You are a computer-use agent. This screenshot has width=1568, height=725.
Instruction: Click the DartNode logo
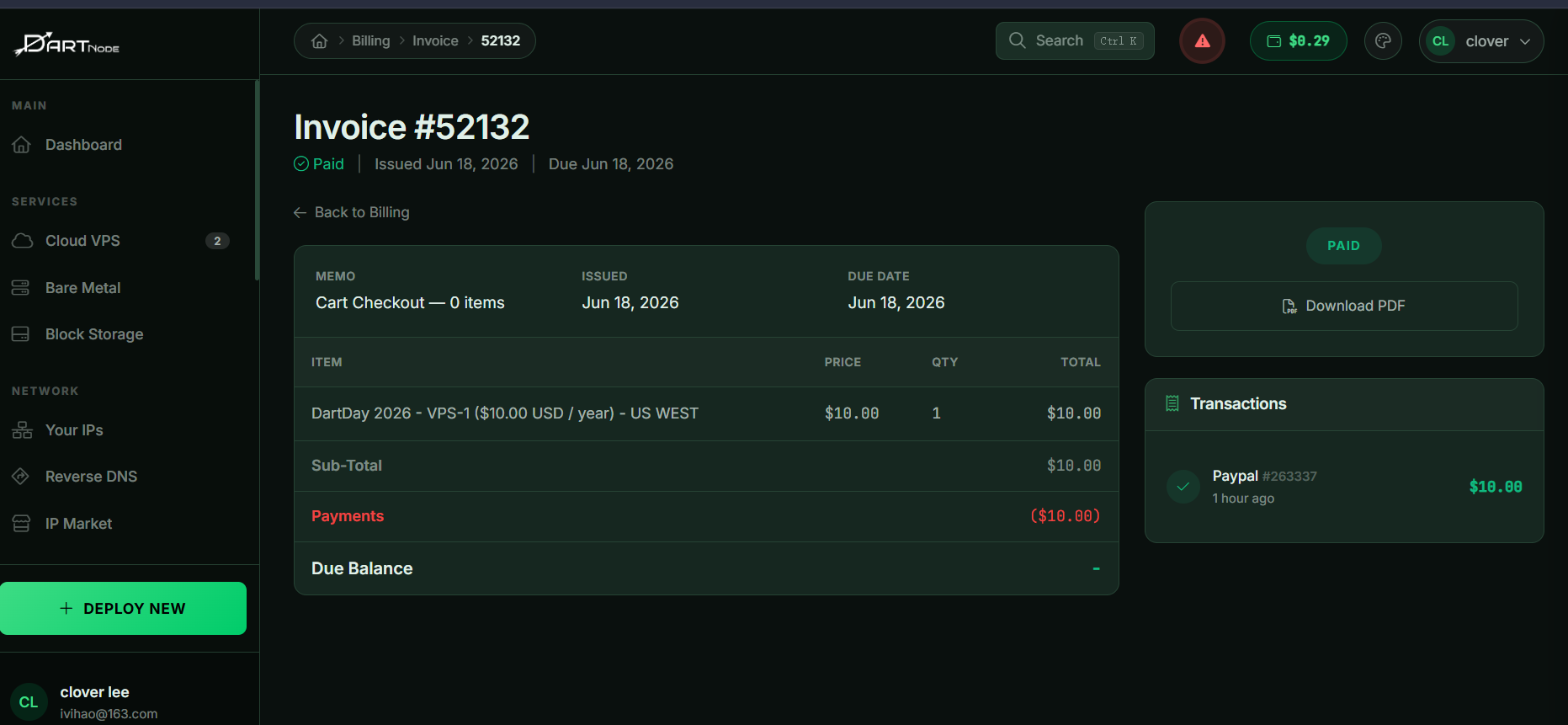tap(67, 44)
